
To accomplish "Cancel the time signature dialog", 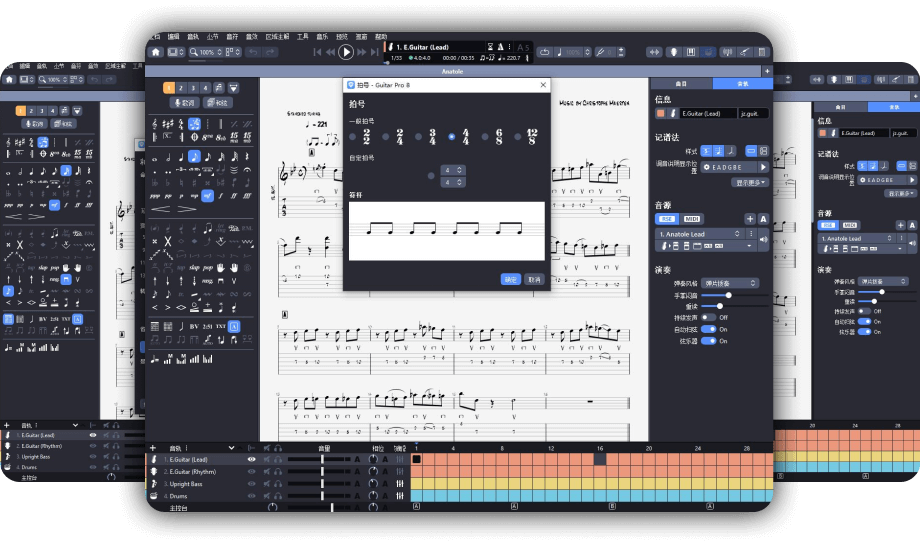I will 534,279.
